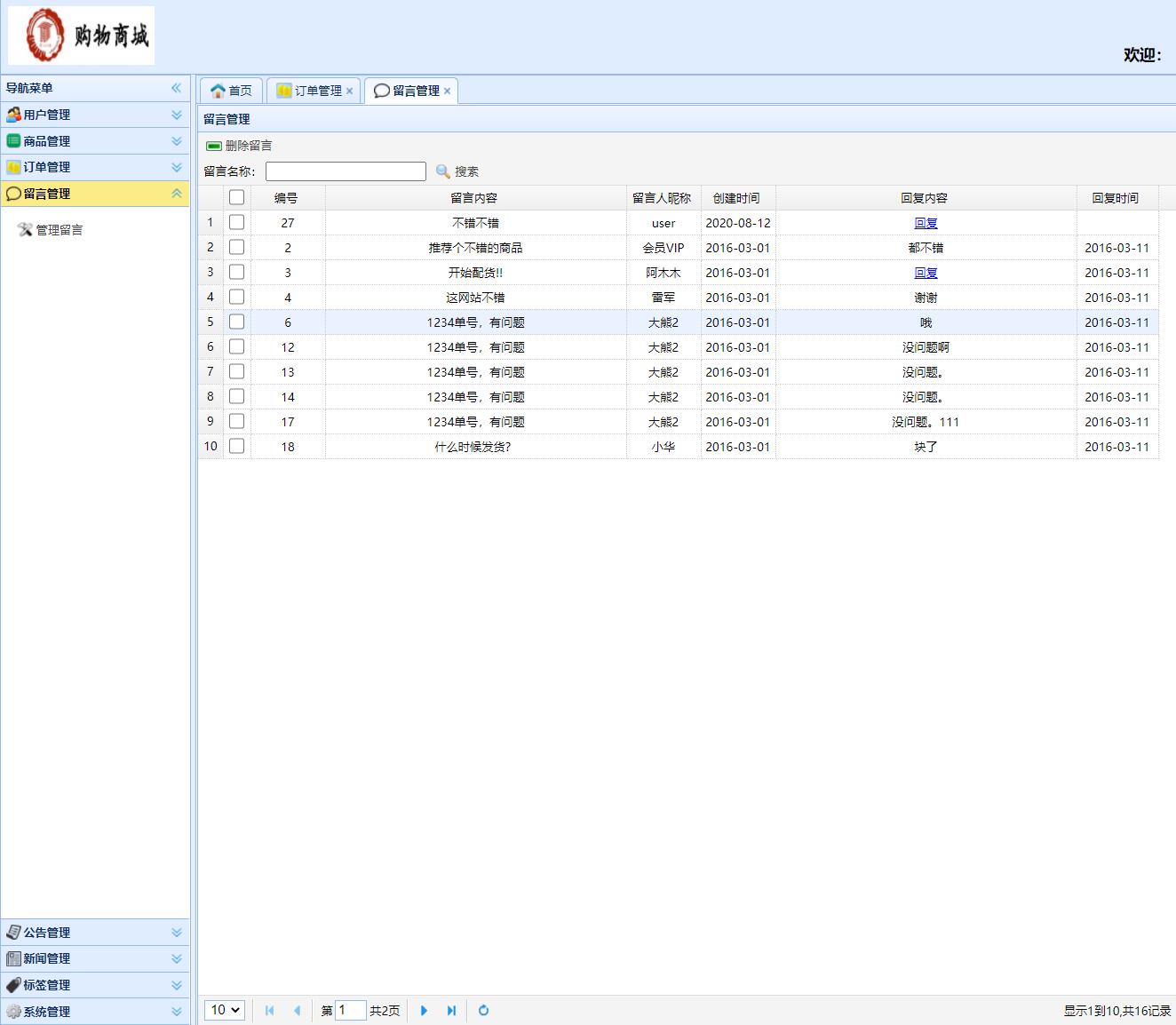Click the 回复 link for user's message
The width and height of the screenshot is (1176, 1025).
click(x=926, y=223)
